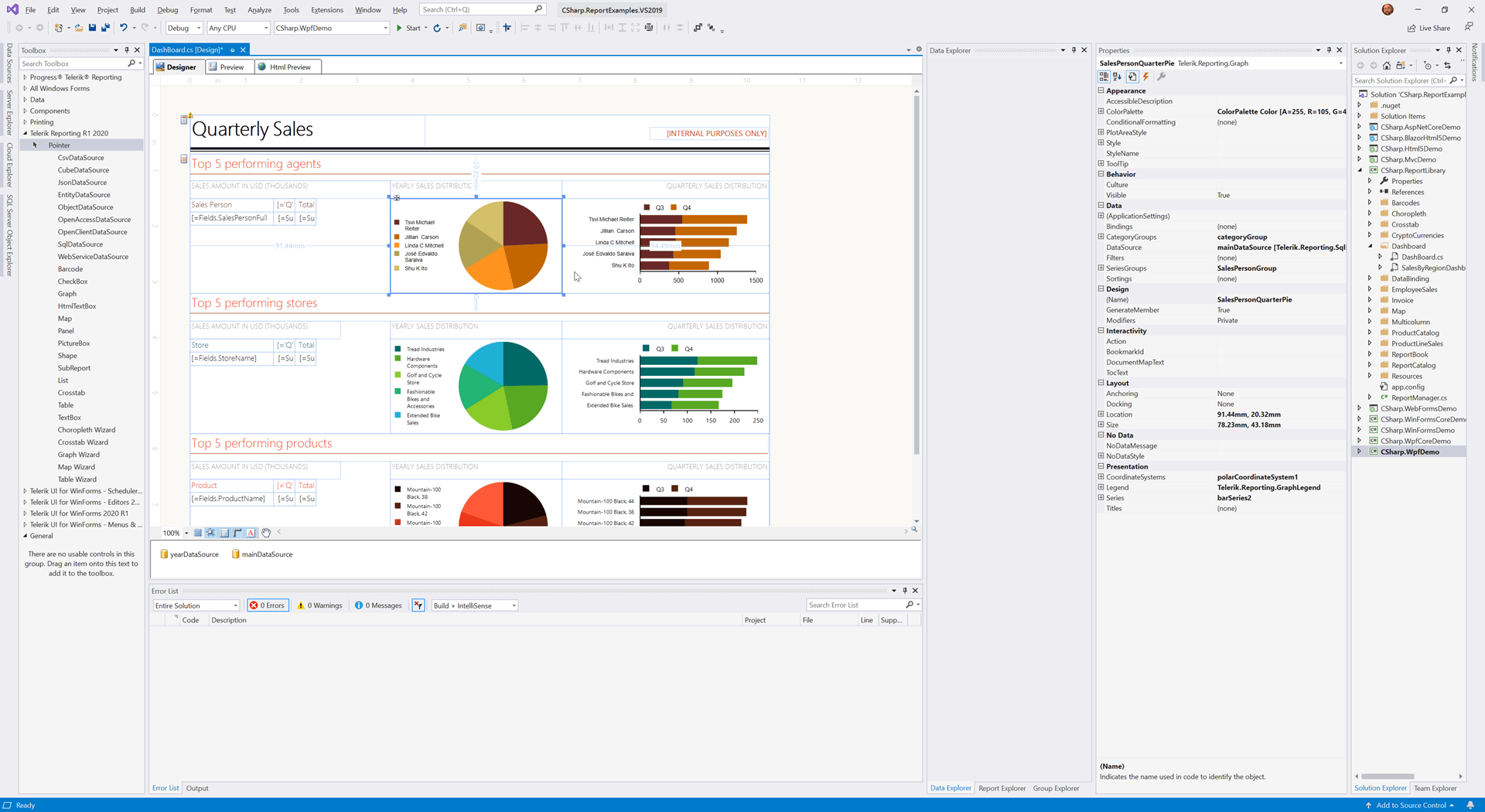Open the Build + IntelliSense dropdown
Image resolution: width=1485 pixels, height=812 pixels.
pyautogui.click(x=475, y=606)
